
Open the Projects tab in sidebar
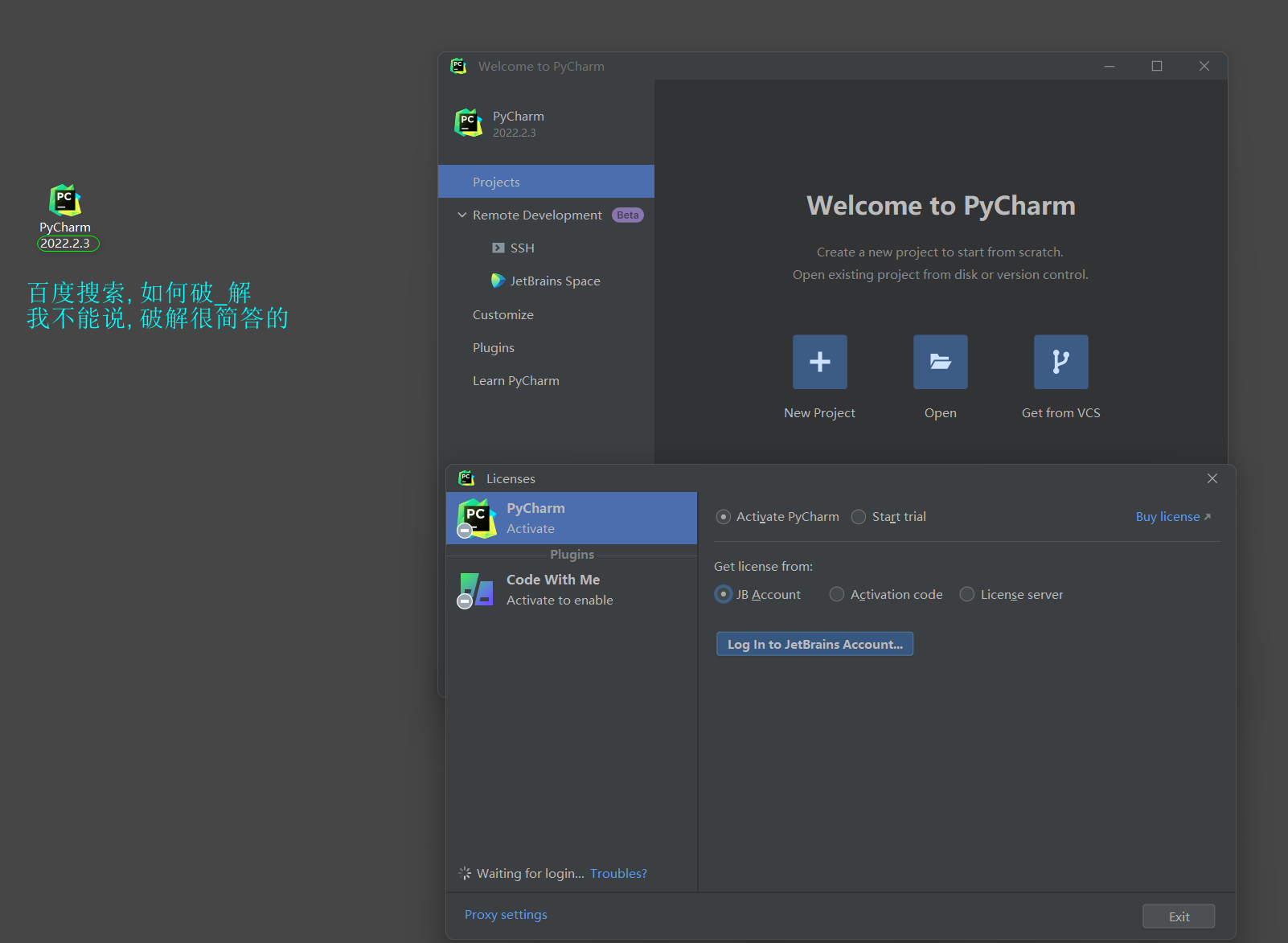tap(546, 182)
